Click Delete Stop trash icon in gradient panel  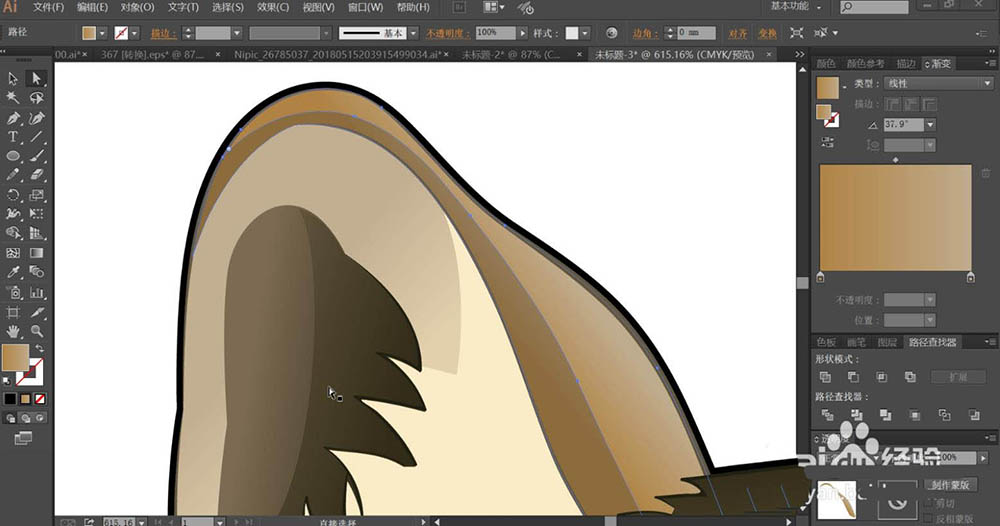985,173
